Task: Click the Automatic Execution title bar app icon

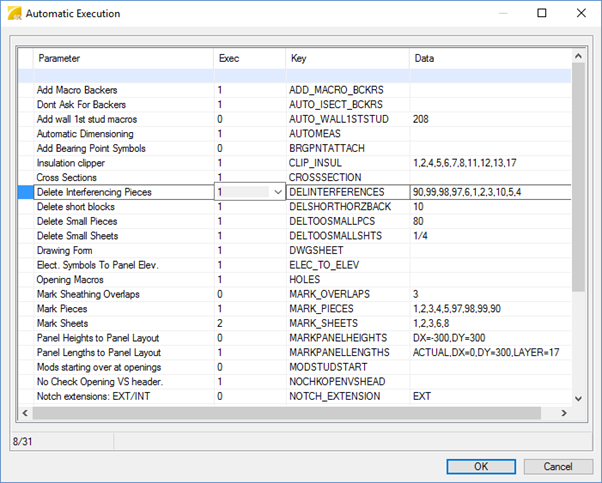Action: tap(13, 14)
